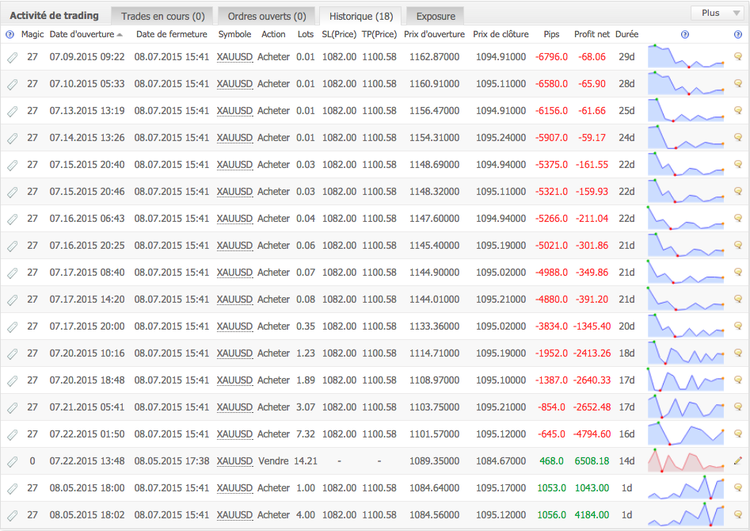Open the comment bubble on the first trade row

(x=738, y=57)
